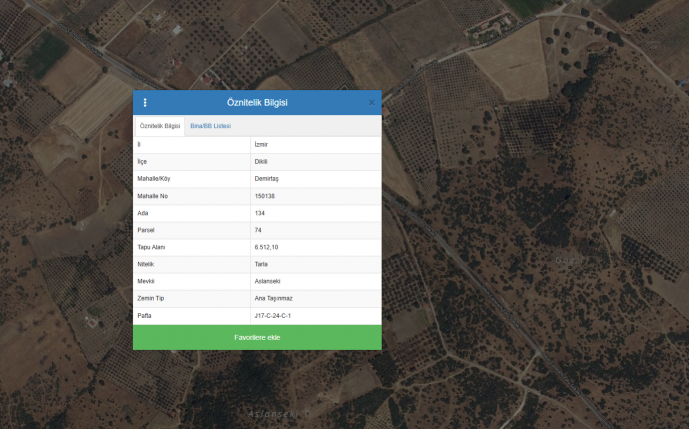The width and height of the screenshot is (689, 429).
Task: Click the dialog header title text
Action: coord(257,102)
